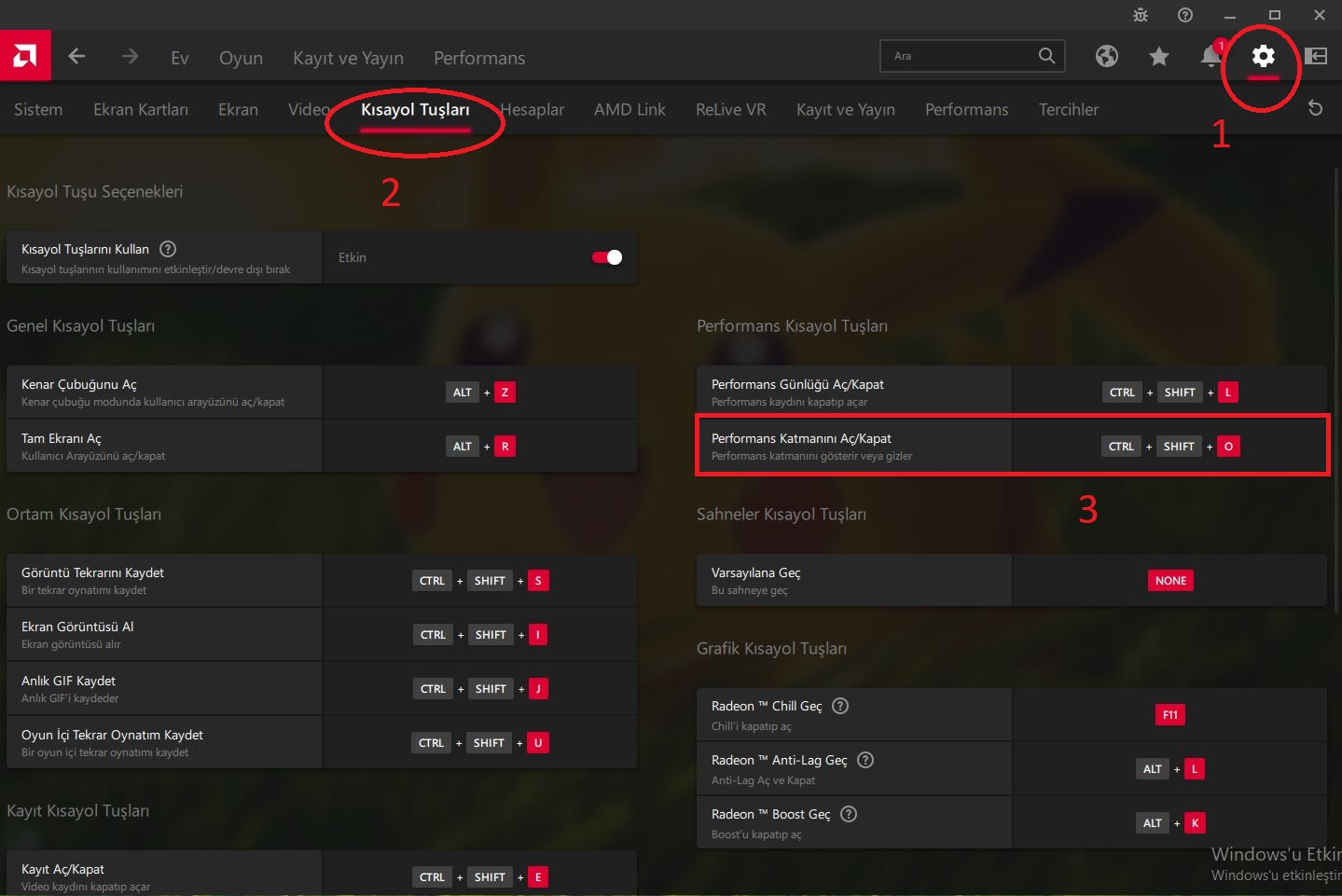
Task: Open Performans in top navigation
Action: click(479, 58)
